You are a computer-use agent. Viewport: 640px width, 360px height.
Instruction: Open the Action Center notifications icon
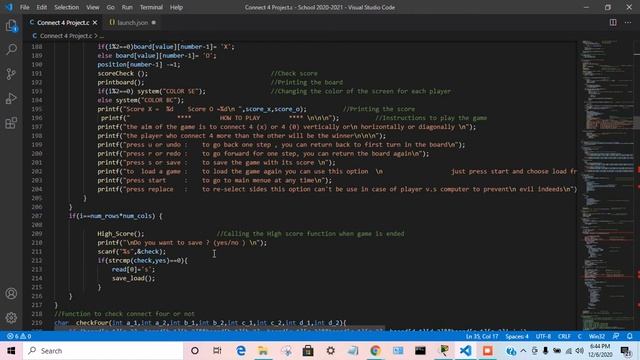pyautogui.click(x=626, y=351)
